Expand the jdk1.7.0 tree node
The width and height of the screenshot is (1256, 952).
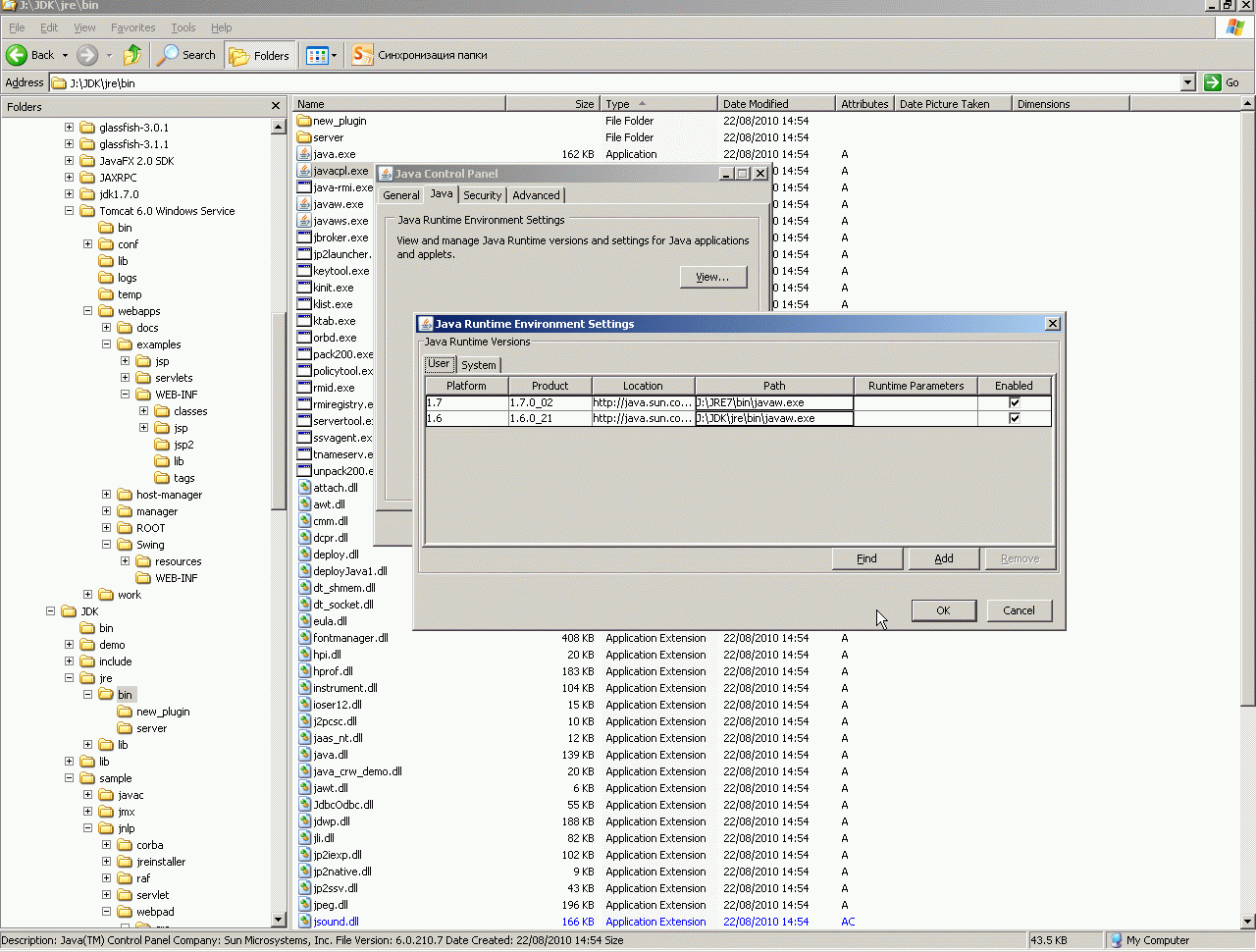(69, 194)
